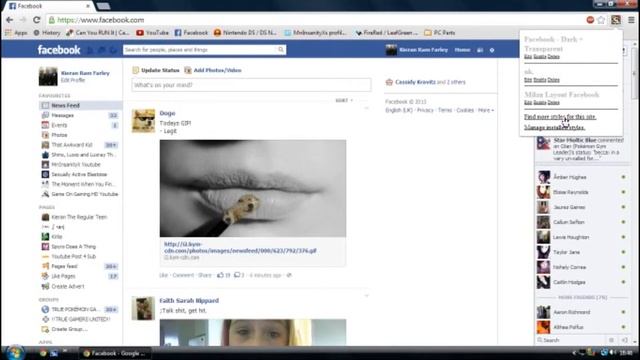
Task: Click Comment on the Doge post
Action: [x=183, y=275]
